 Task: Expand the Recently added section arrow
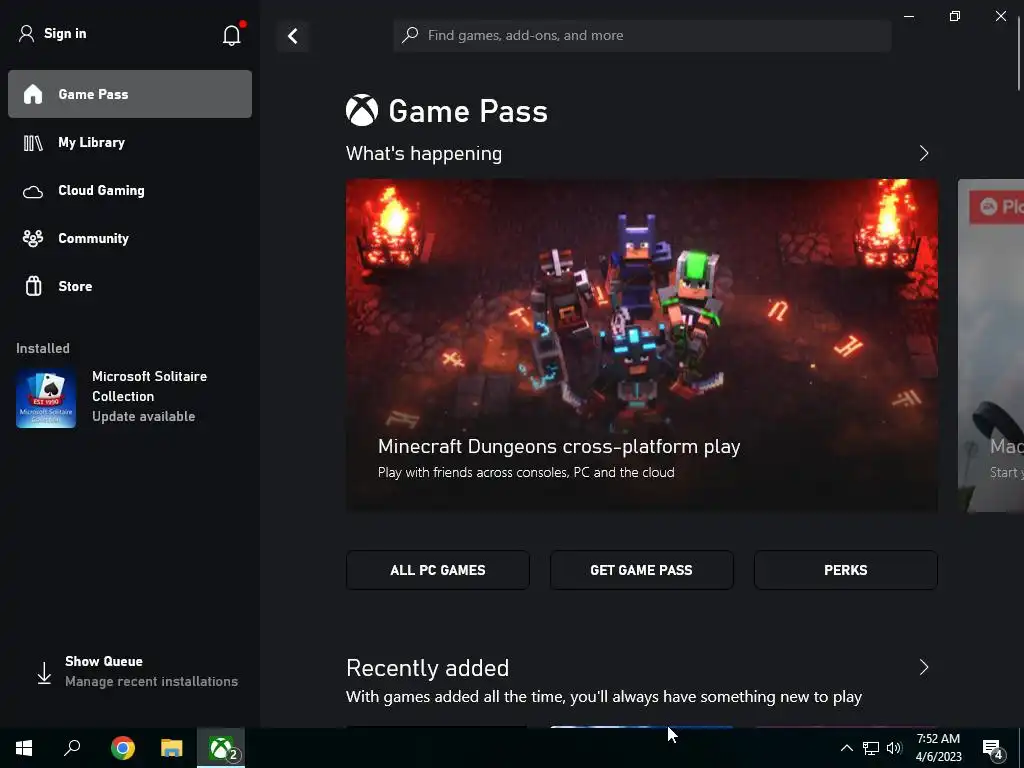[923, 667]
